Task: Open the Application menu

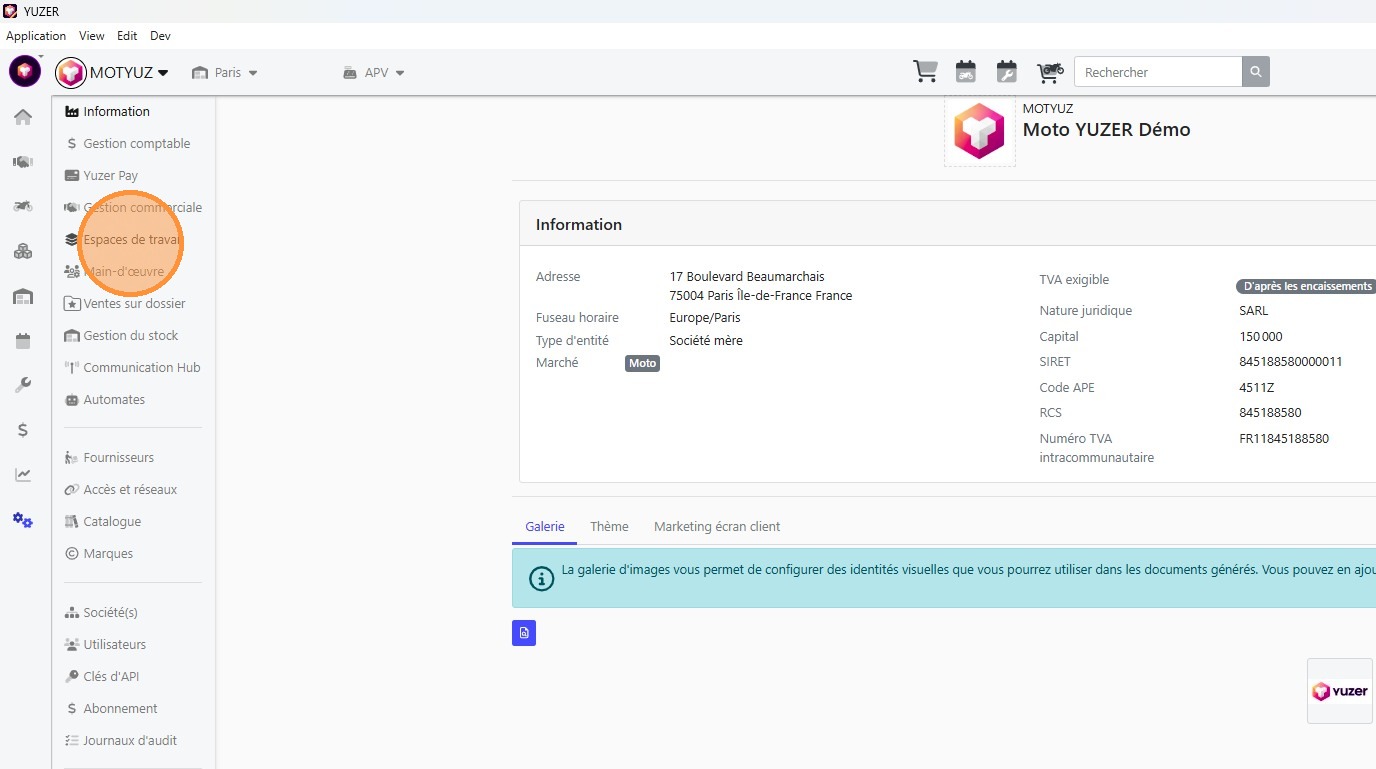Action: tap(36, 36)
